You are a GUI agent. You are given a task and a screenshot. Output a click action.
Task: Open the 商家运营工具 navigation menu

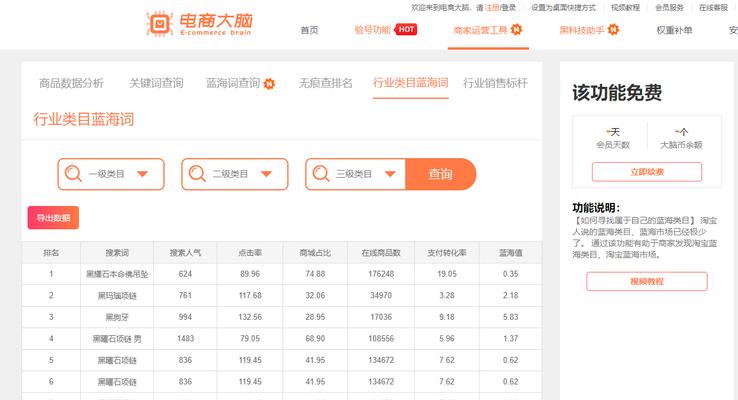[x=480, y=30]
